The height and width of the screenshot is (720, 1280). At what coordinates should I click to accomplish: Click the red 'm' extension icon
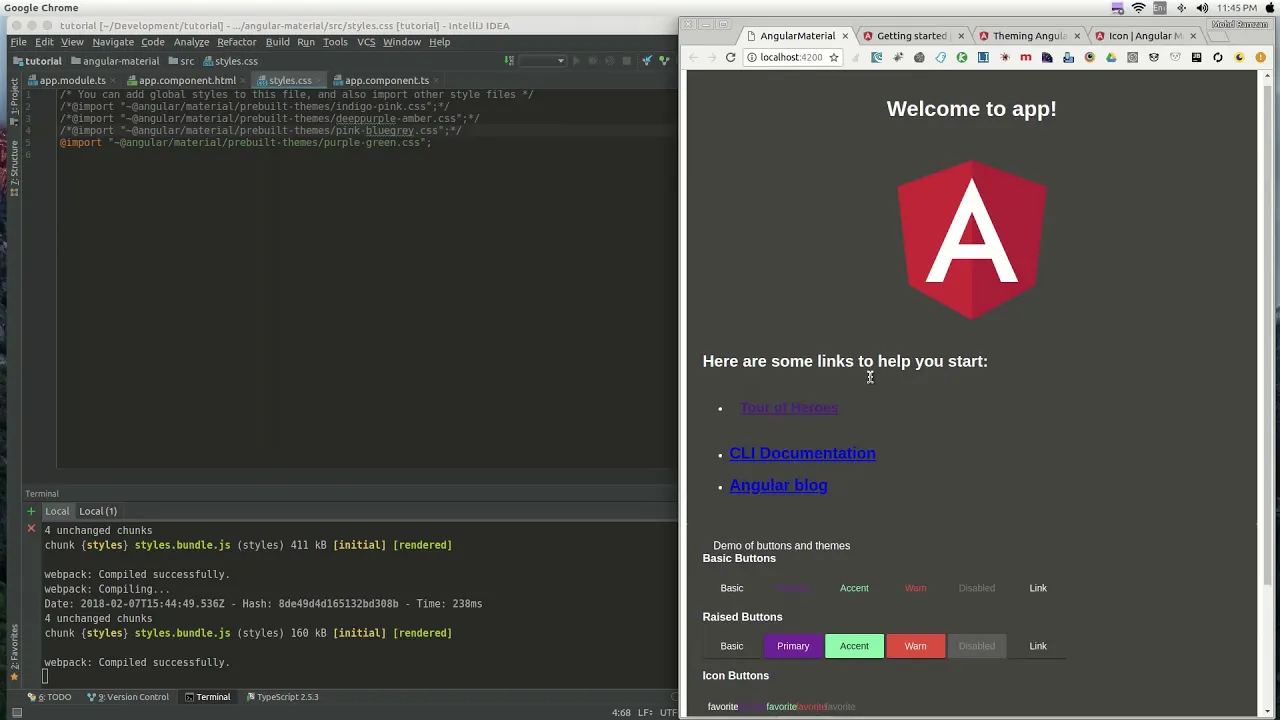1025,57
